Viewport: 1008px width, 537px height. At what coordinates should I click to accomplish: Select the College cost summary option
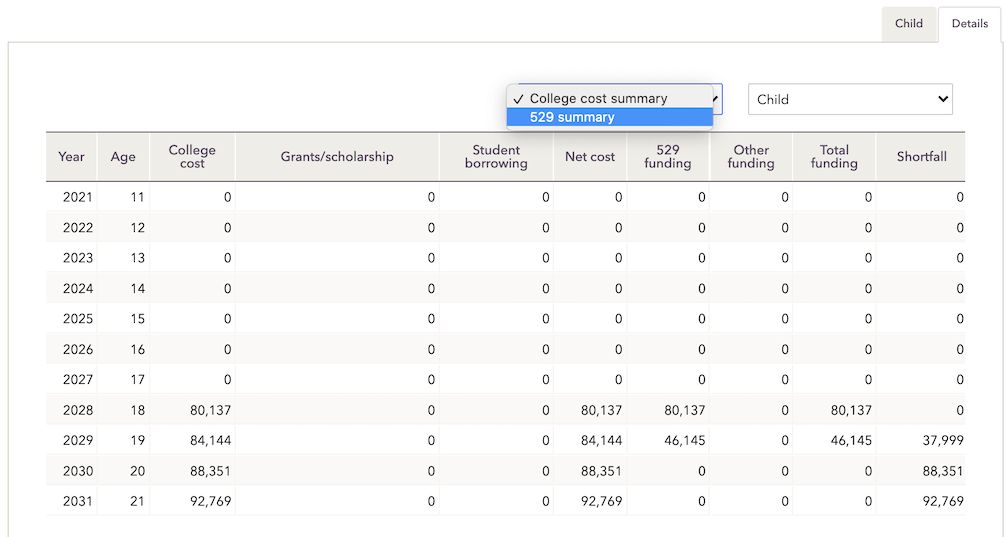point(609,98)
